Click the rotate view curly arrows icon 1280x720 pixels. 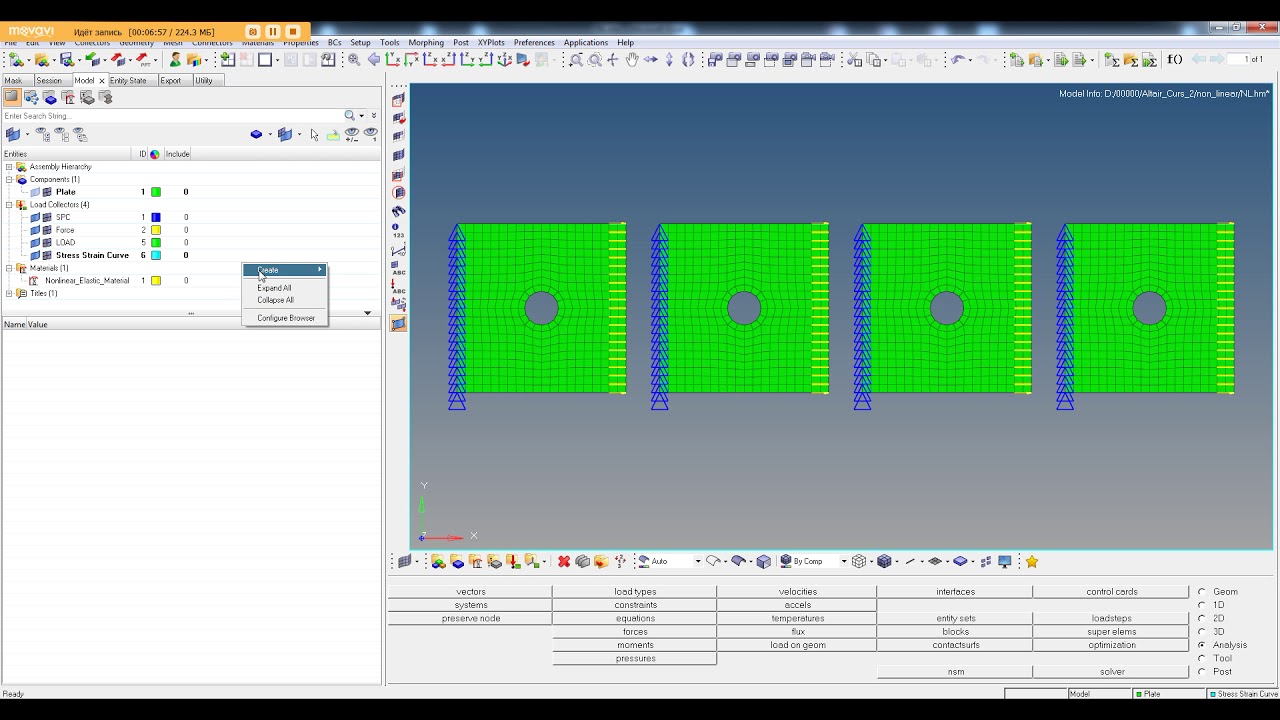(688, 60)
